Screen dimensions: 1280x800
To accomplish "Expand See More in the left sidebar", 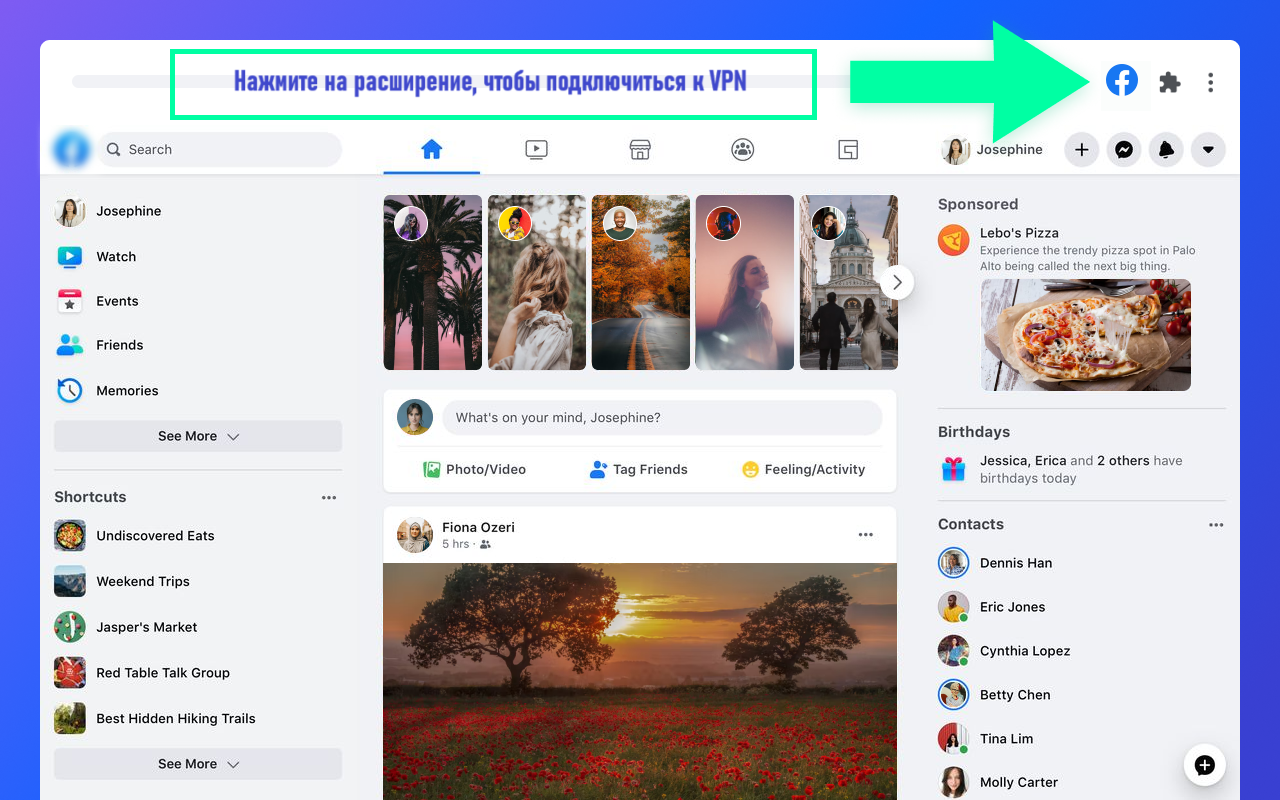I will 197,435.
